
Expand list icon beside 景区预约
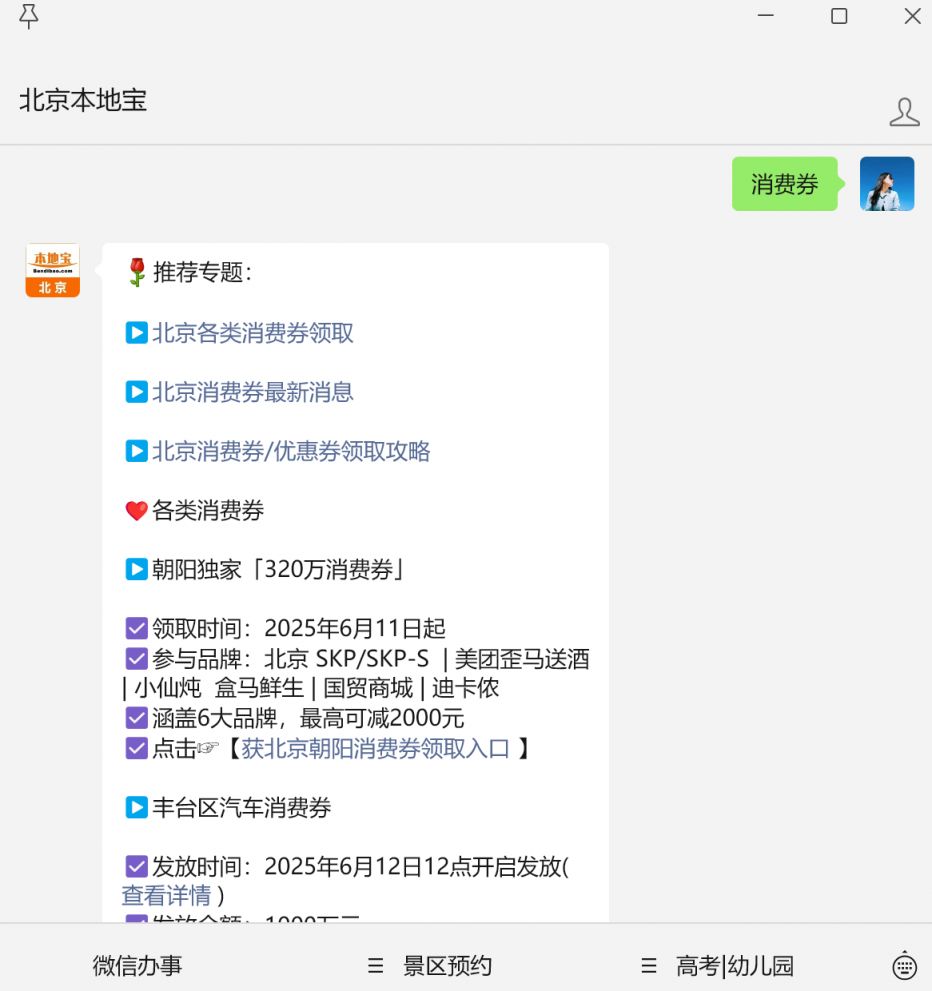[376, 966]
